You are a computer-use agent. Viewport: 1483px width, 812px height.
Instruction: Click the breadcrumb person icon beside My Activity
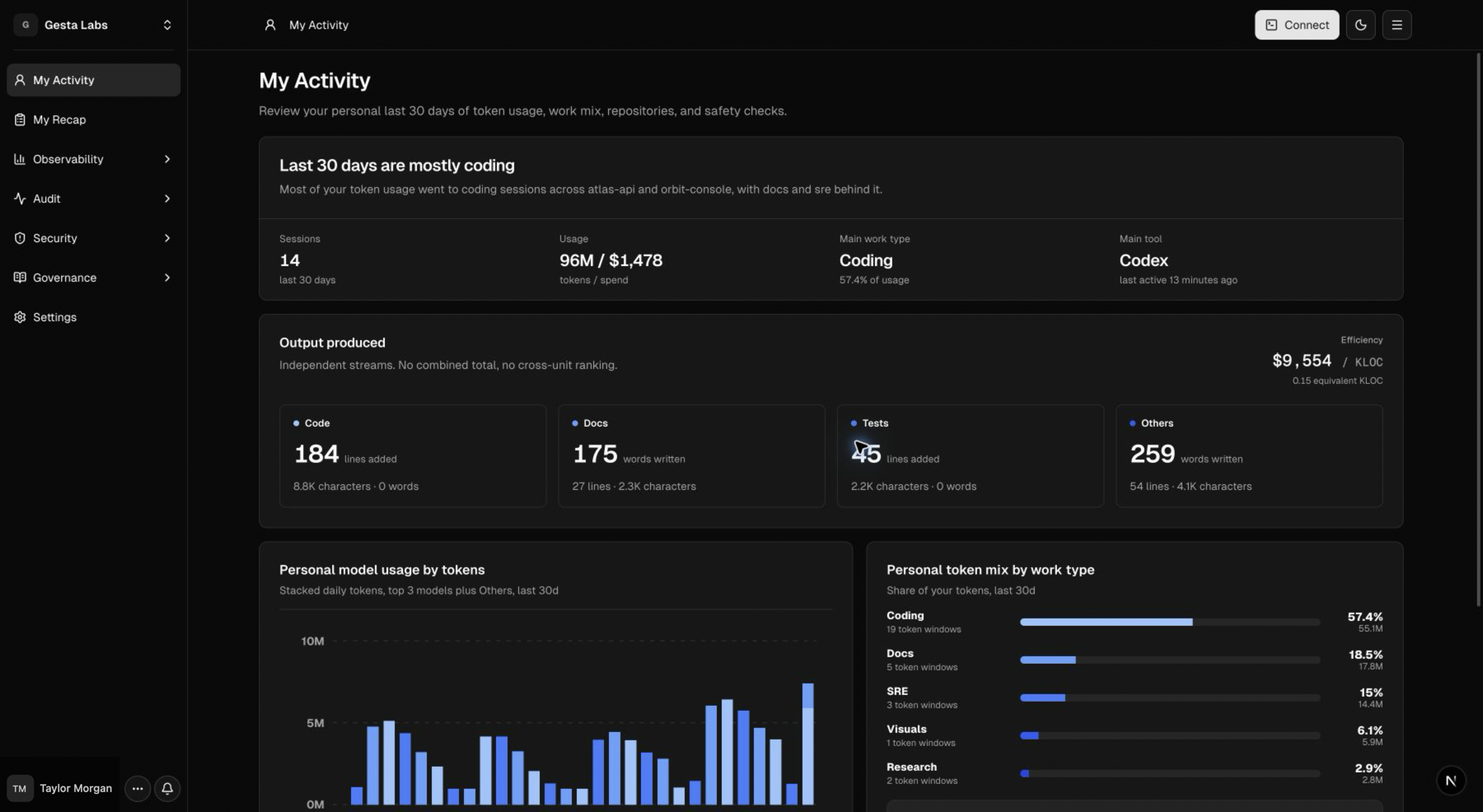pos(269,25)
